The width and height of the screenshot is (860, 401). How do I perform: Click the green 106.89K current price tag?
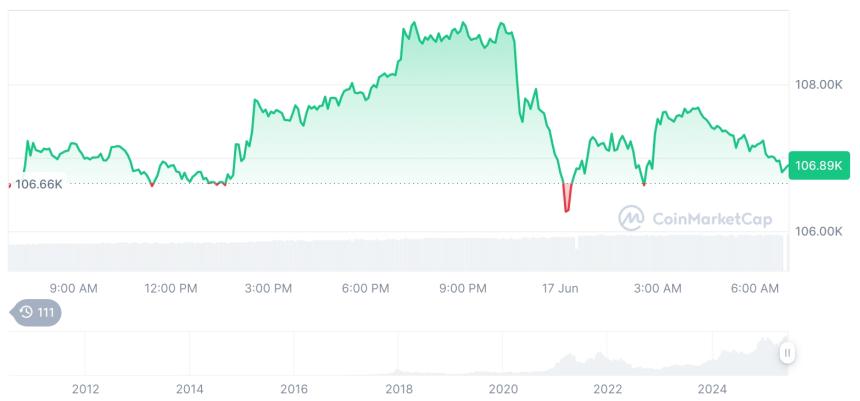pos(817,165)
